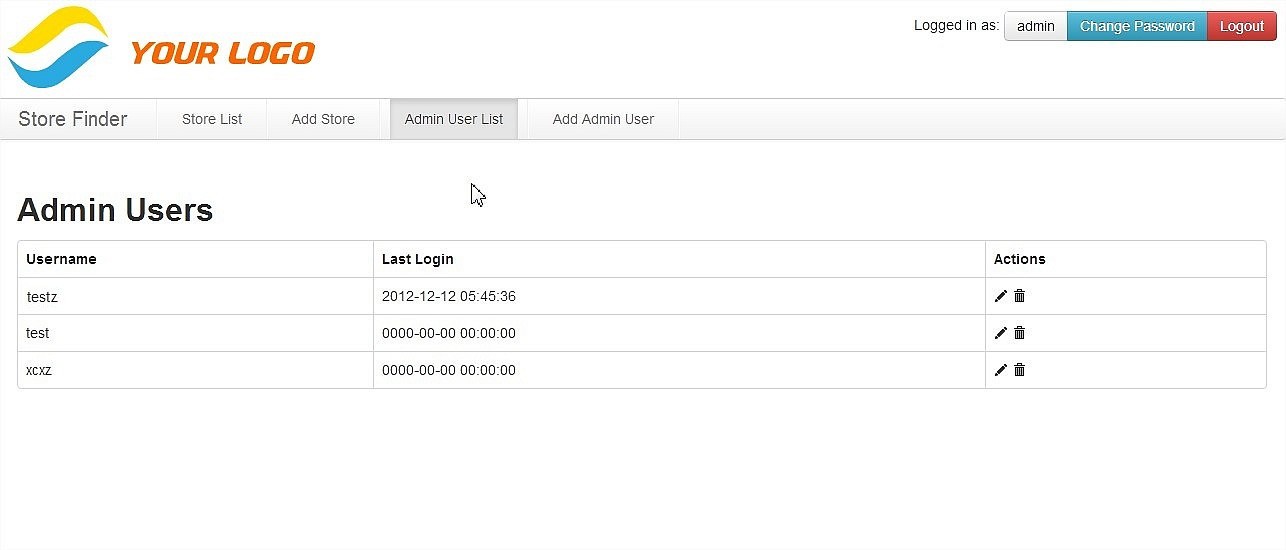Select the Admin User List tab
This screenshot has height=550, width=1286.
click(454, 119)
